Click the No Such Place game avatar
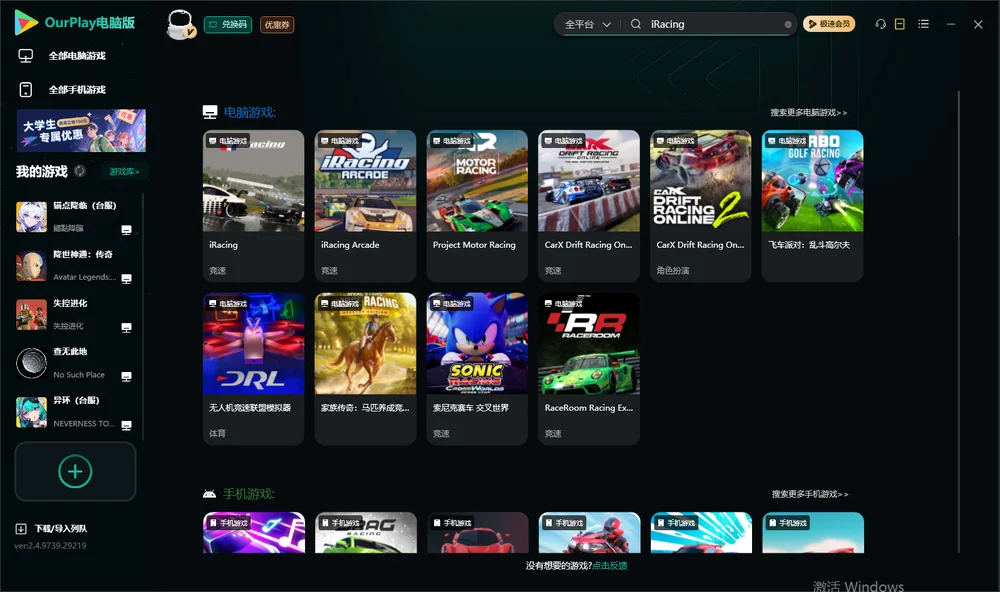 [x=31, y=363]
